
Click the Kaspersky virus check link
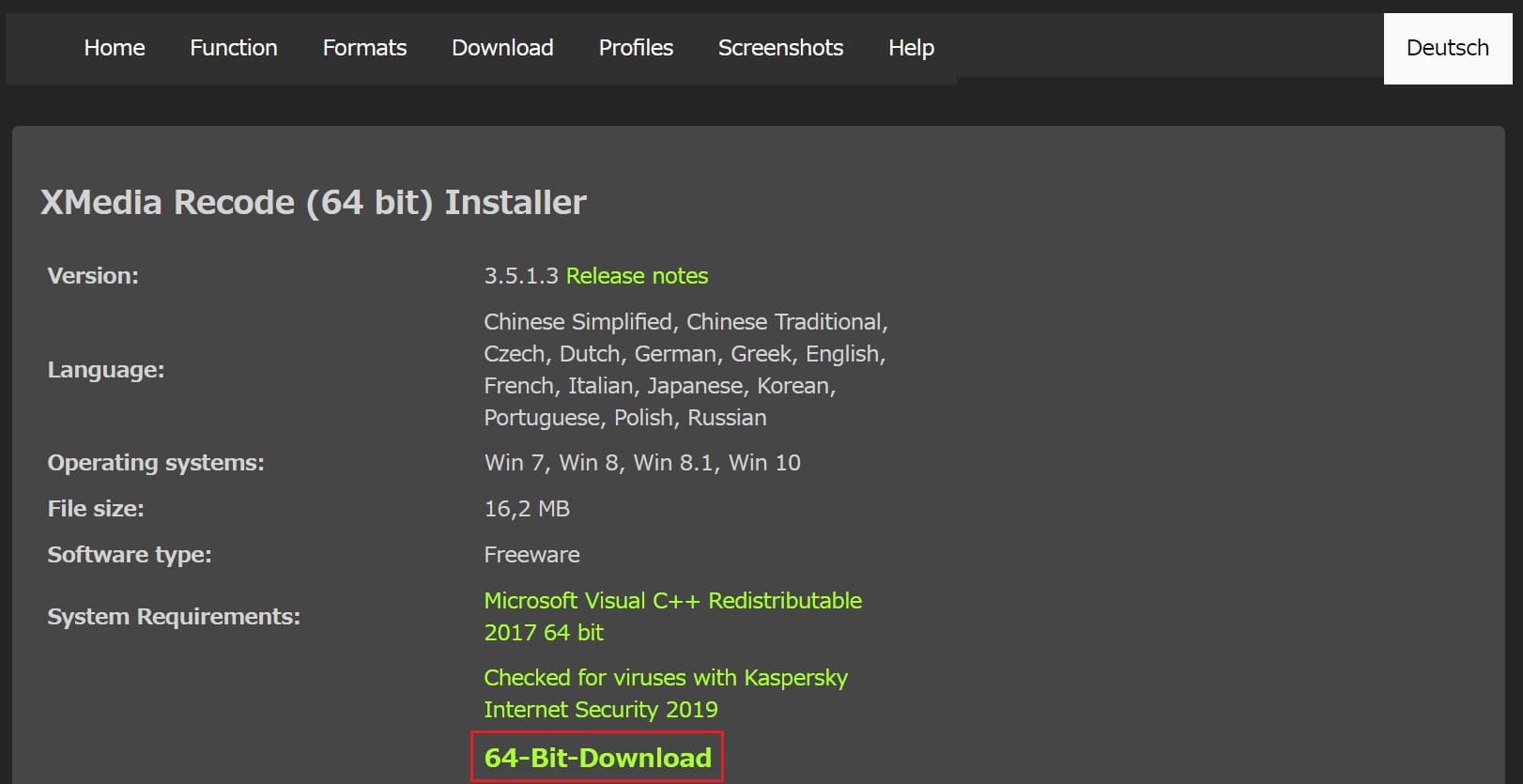pyautogui.click(x=666, y=693)
